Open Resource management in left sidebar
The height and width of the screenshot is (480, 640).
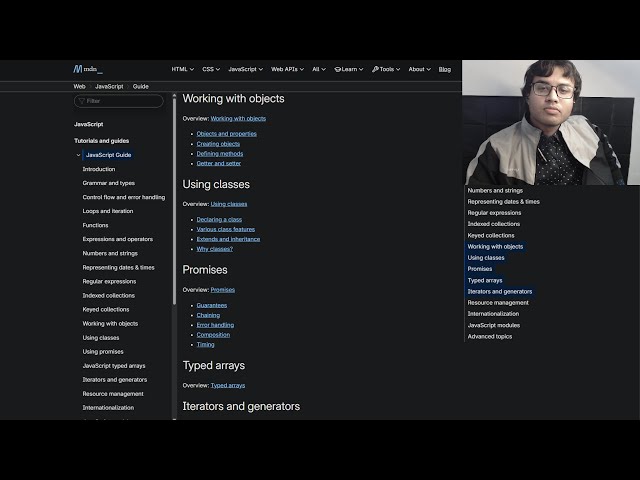click(113, 394)
